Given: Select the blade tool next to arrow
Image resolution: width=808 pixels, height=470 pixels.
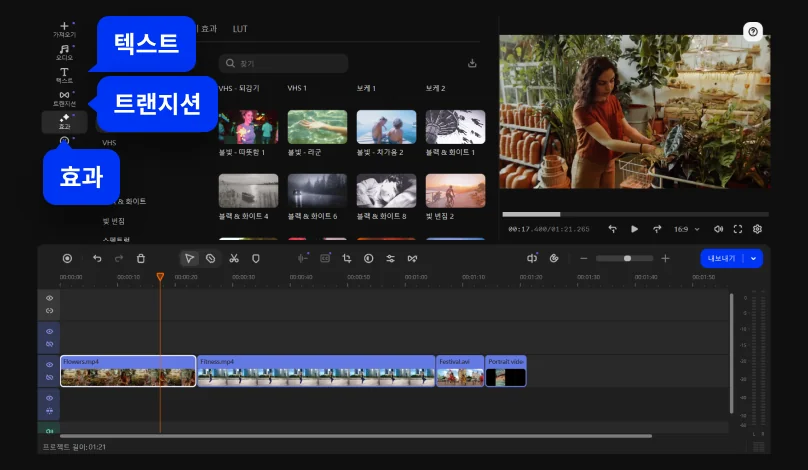Looking at the screenshot, I should [x=211, y=258].
